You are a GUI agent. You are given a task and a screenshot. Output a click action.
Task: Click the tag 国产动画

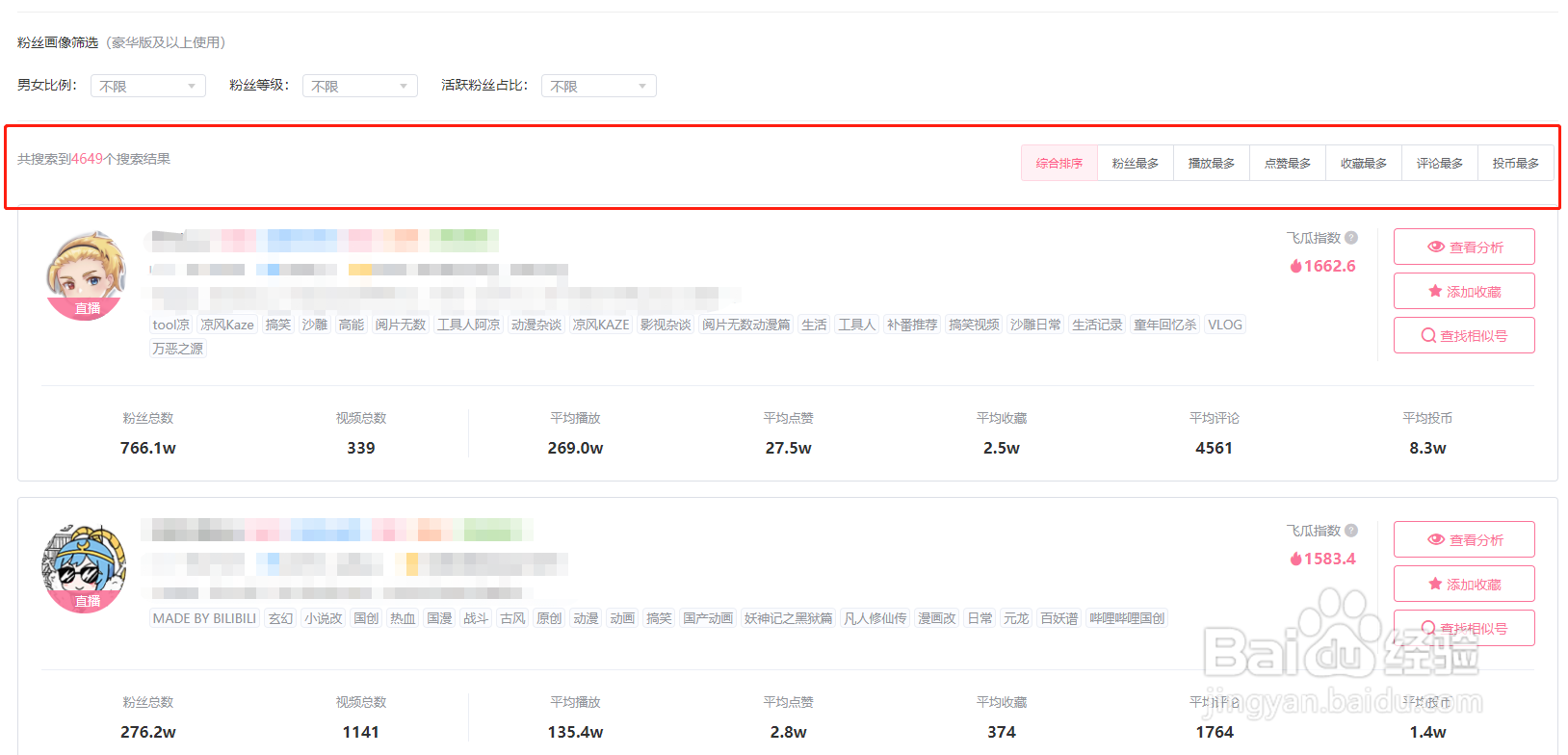coord(708,618)
